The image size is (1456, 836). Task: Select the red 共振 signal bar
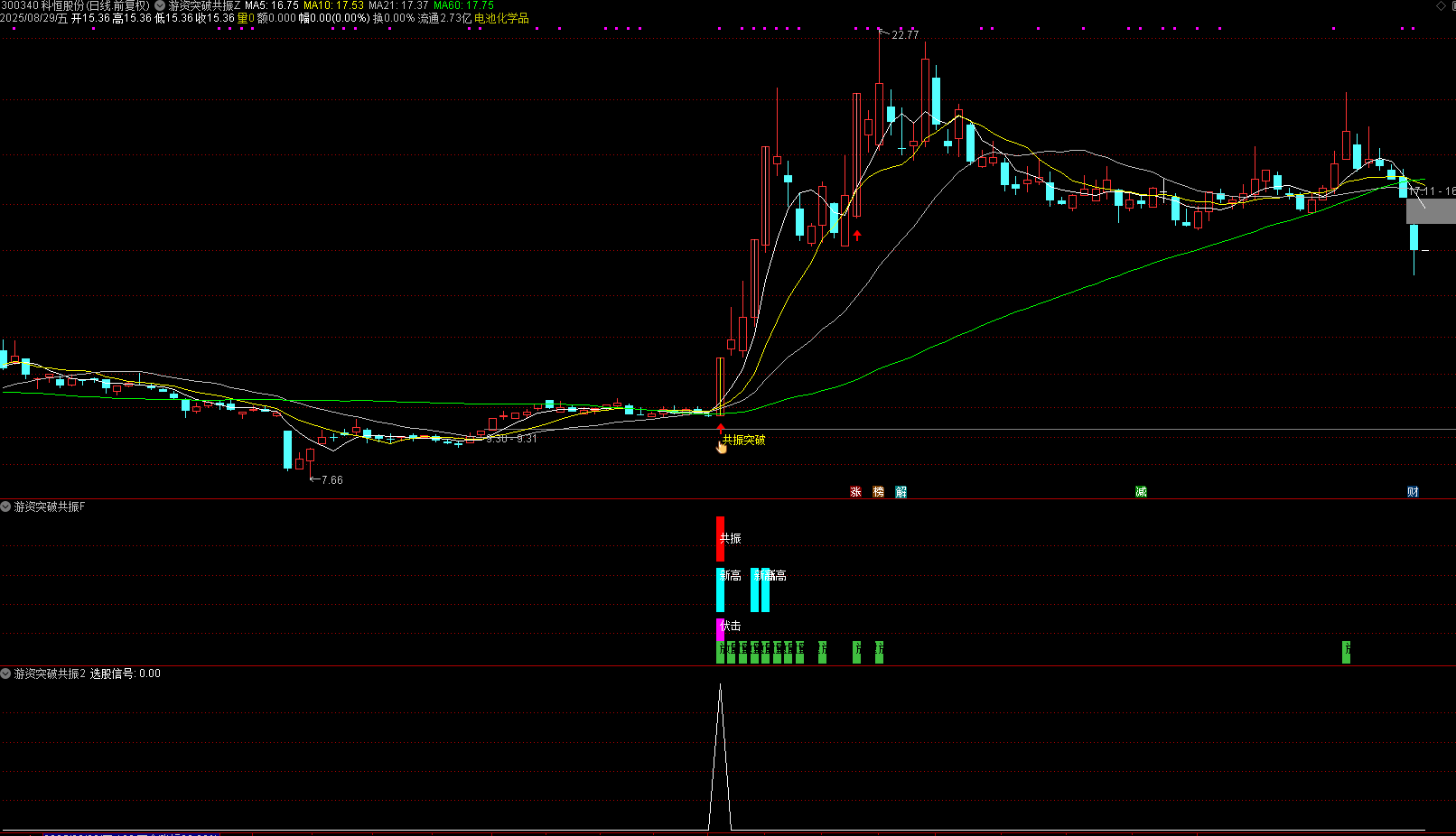[x=720, y=538]
